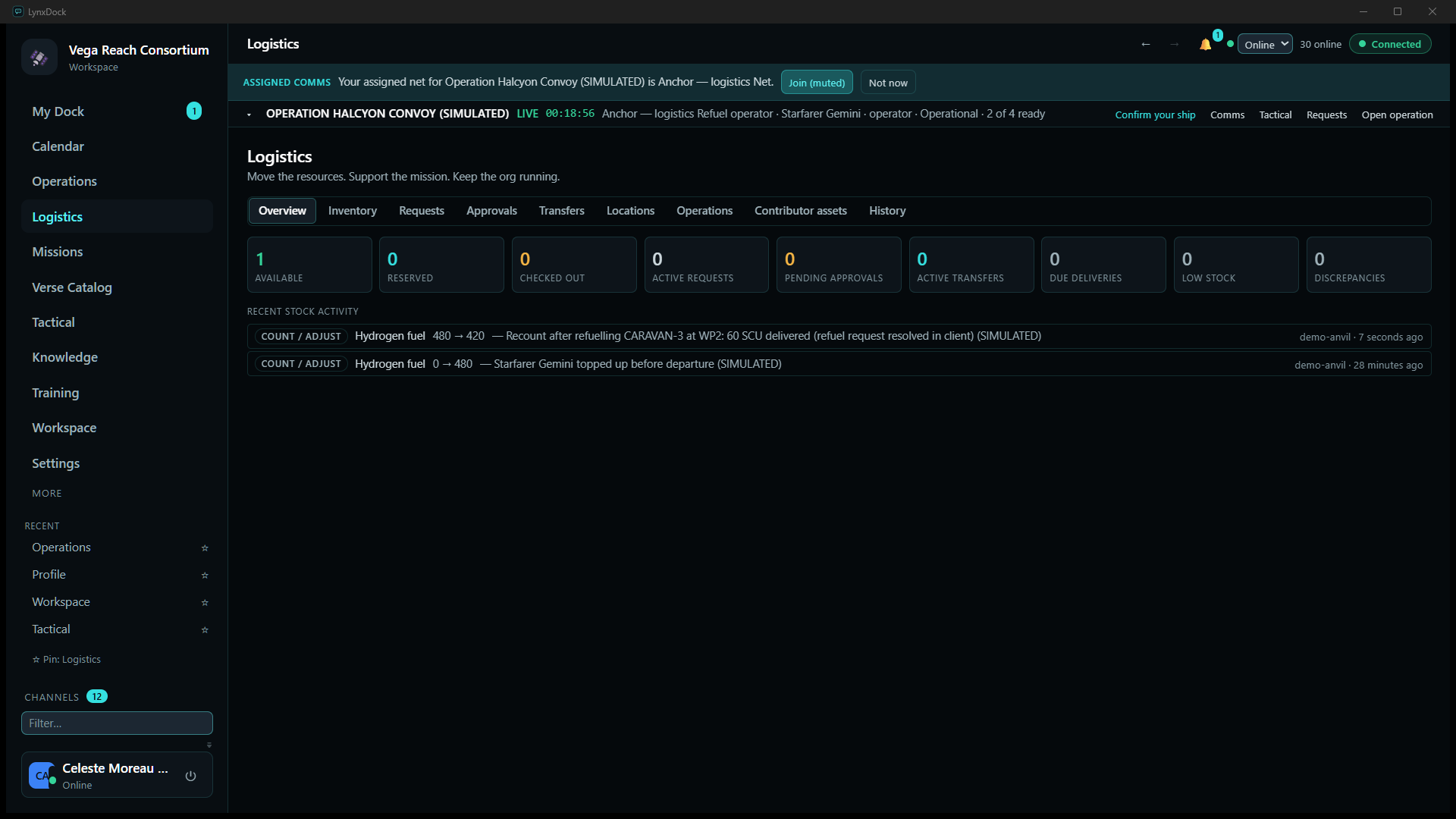1456x819 pixels.
Task: Pin Workspace recent item with its star
Action: pos(205,602)
